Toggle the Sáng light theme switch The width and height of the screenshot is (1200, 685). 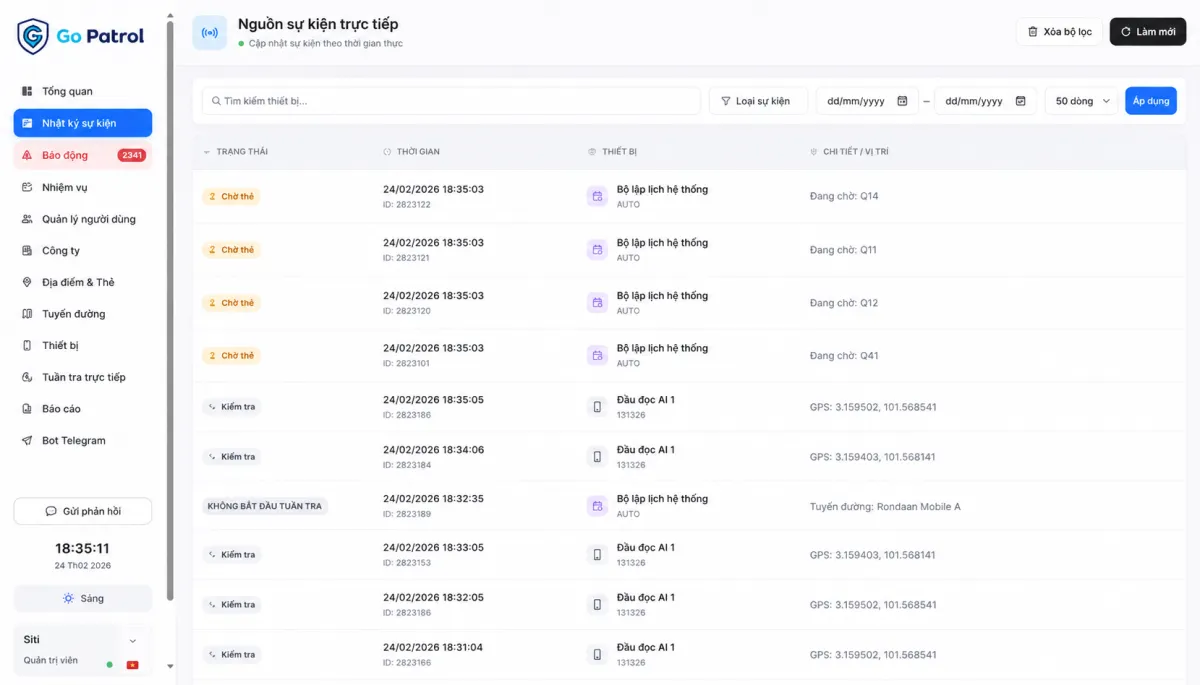pos(83,598)
